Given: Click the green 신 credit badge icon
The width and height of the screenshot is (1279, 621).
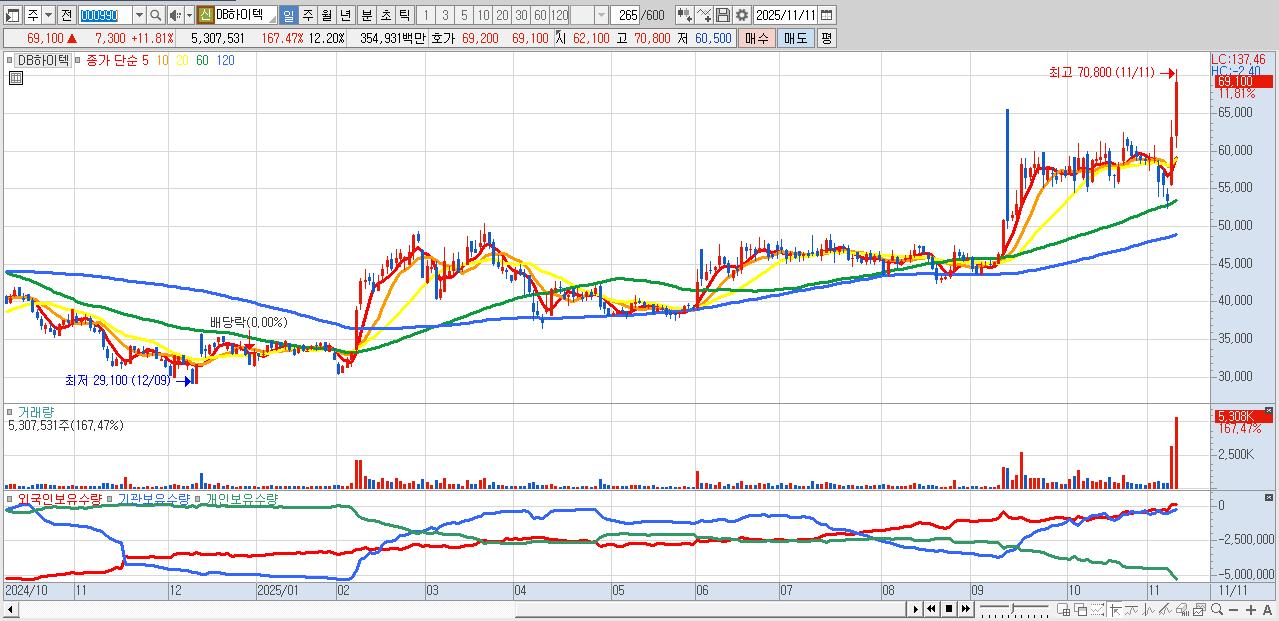Looking at the screenshot, I should tap(204, 15).
